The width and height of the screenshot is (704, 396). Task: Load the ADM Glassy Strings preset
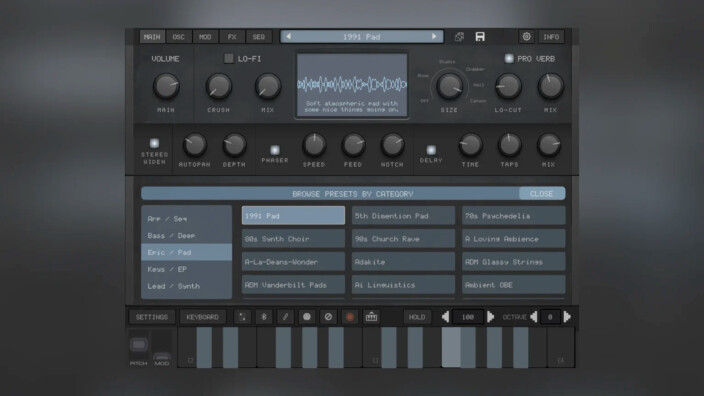coord(514,262)
